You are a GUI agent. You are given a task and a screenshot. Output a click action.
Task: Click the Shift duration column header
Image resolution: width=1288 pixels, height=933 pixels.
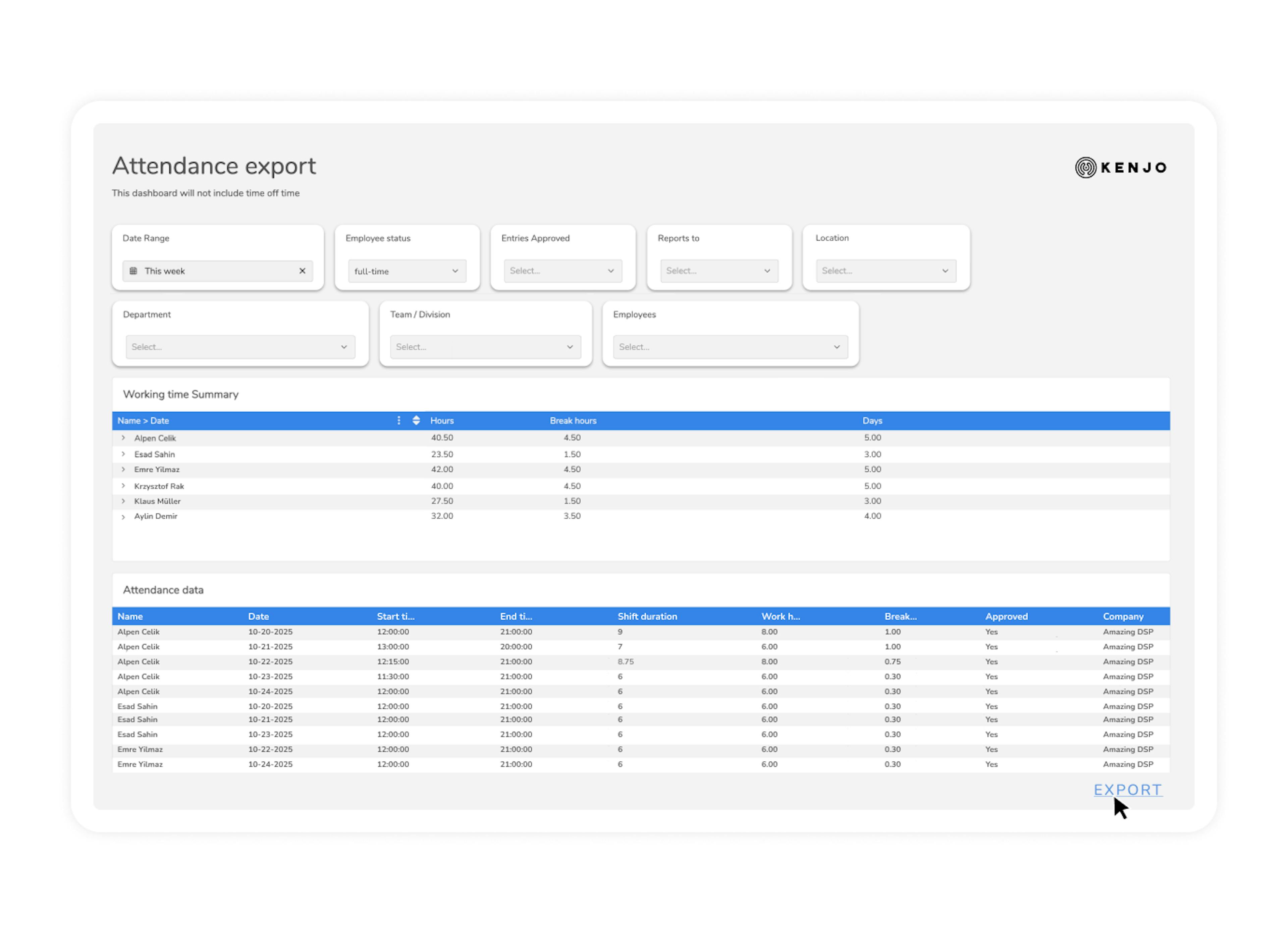(x=647, y=616)
